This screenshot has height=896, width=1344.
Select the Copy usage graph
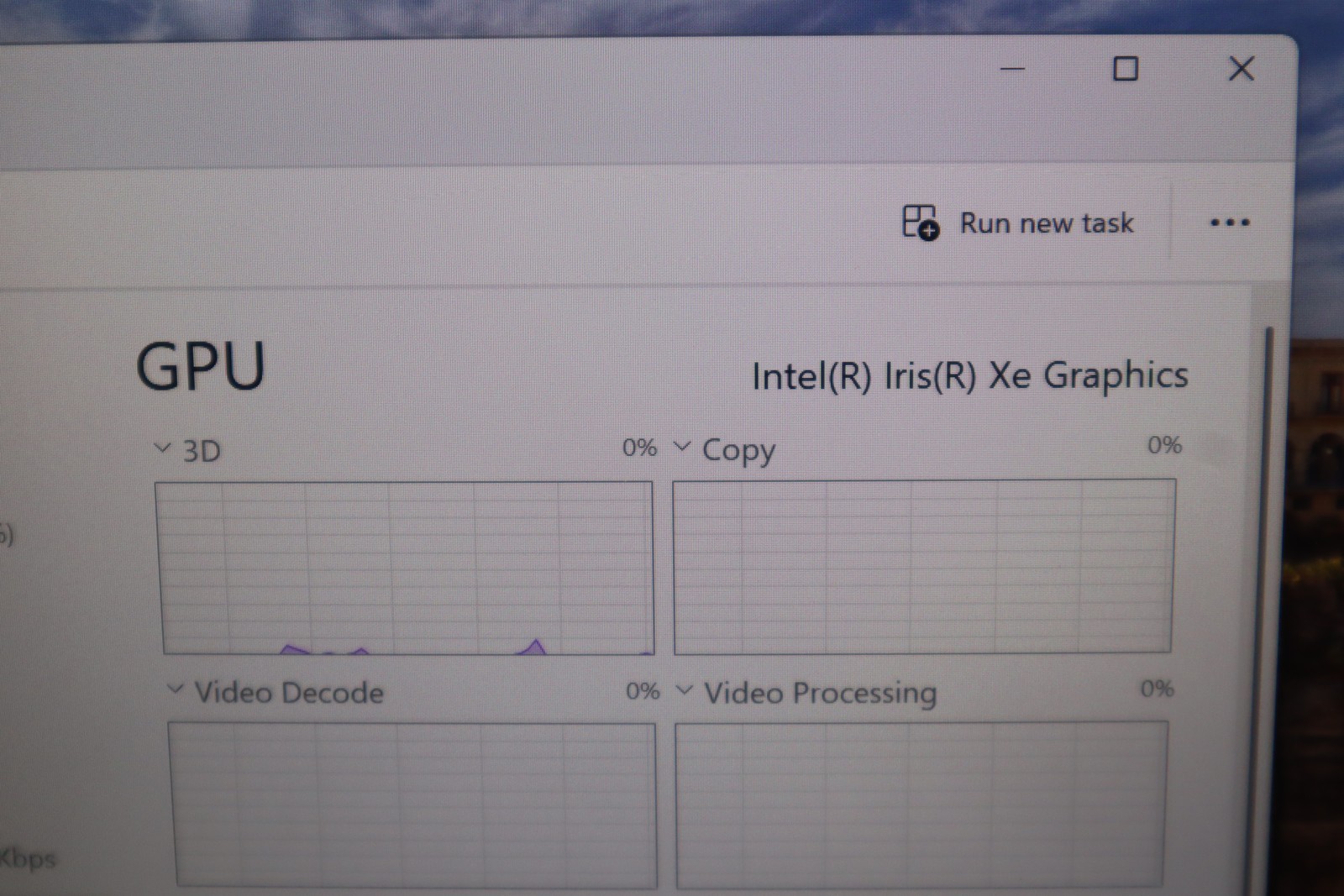(x=924, y=566)
